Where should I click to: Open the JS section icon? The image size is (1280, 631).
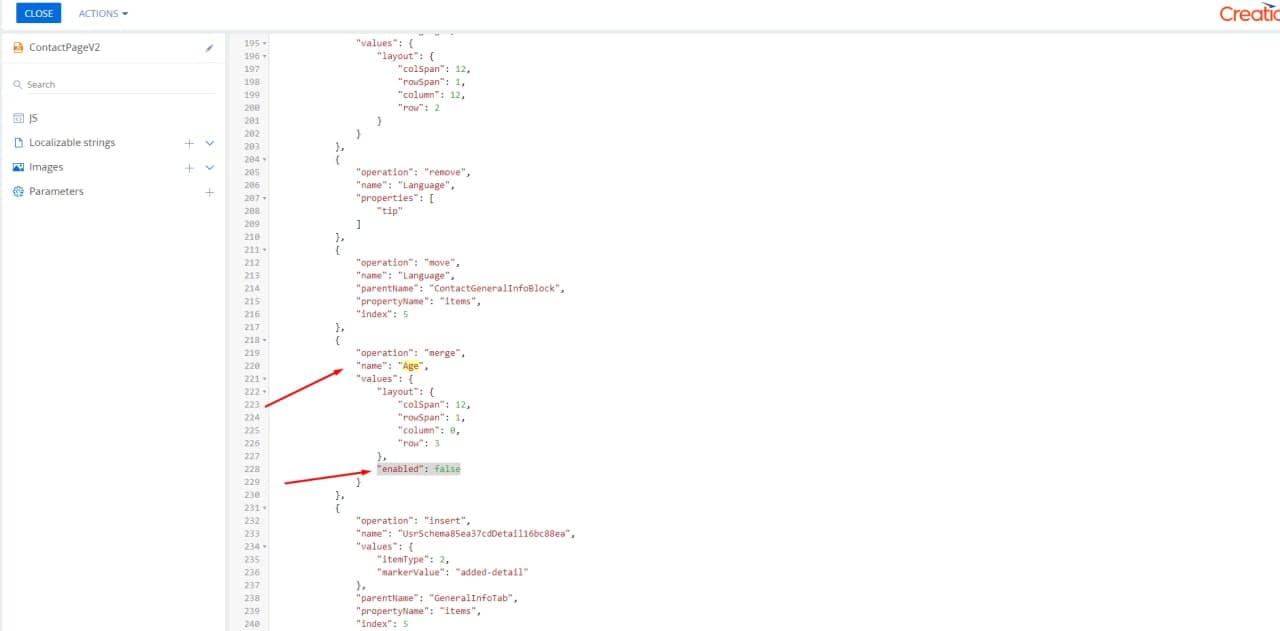click(18, 118)
